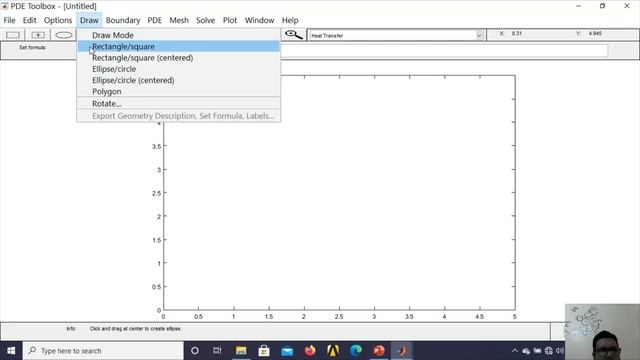
Task: Launch Firefox from the taskbar
Action: (x=310, y=351)
